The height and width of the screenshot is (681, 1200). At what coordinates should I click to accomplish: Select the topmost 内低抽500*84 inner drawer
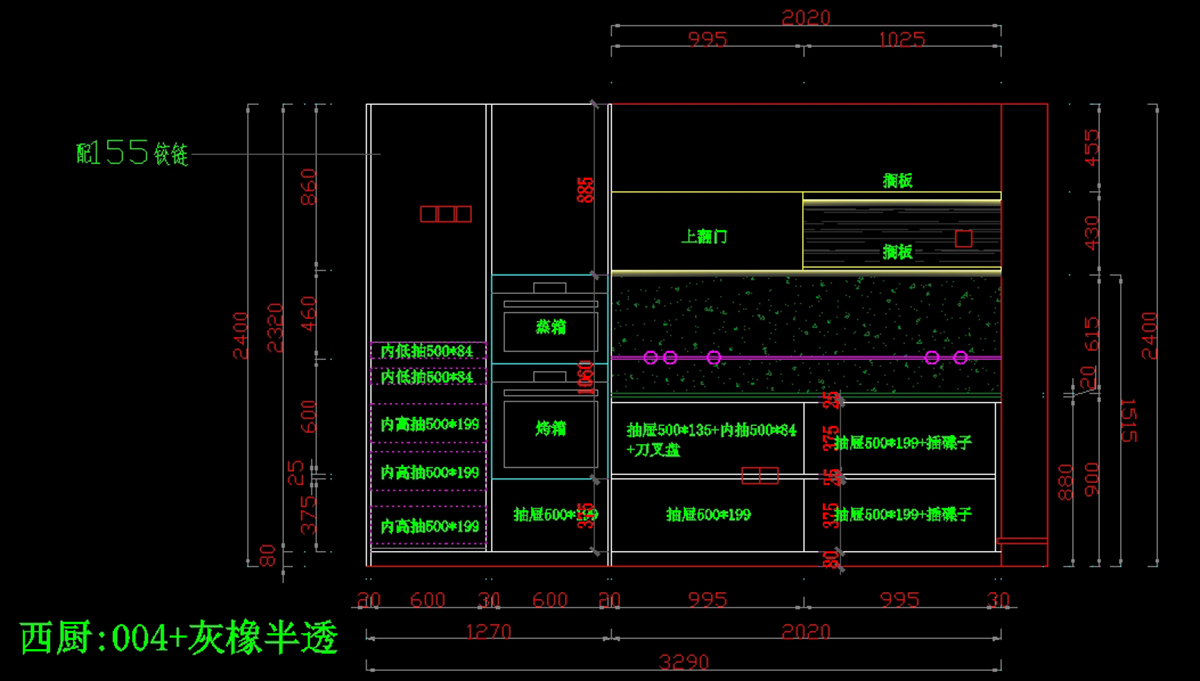point(427,351)
